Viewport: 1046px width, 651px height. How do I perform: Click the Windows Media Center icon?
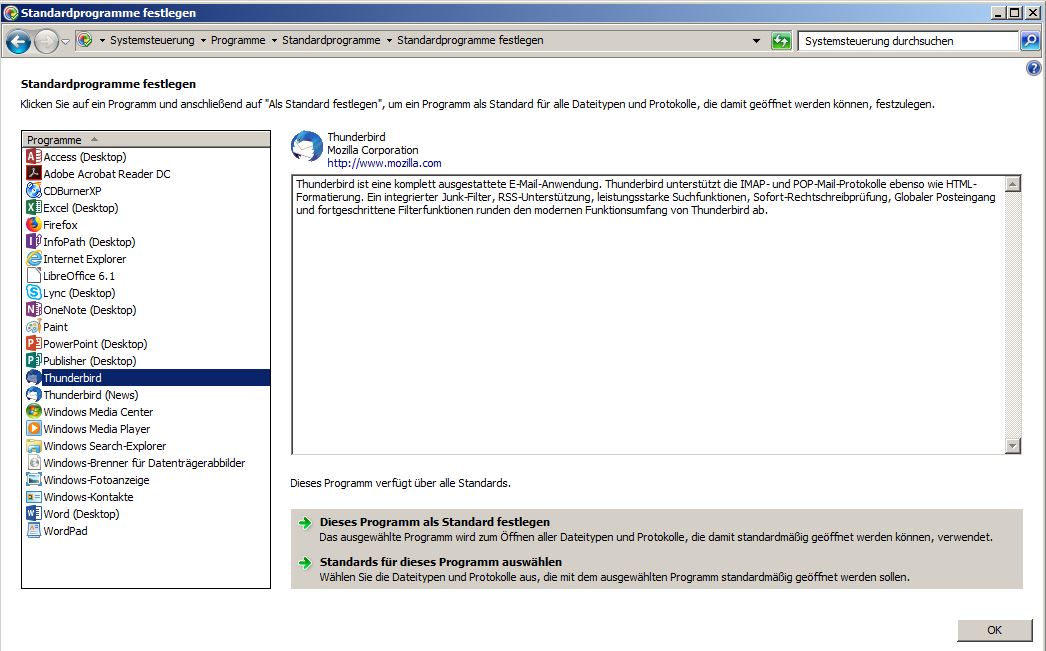(33, 412)
